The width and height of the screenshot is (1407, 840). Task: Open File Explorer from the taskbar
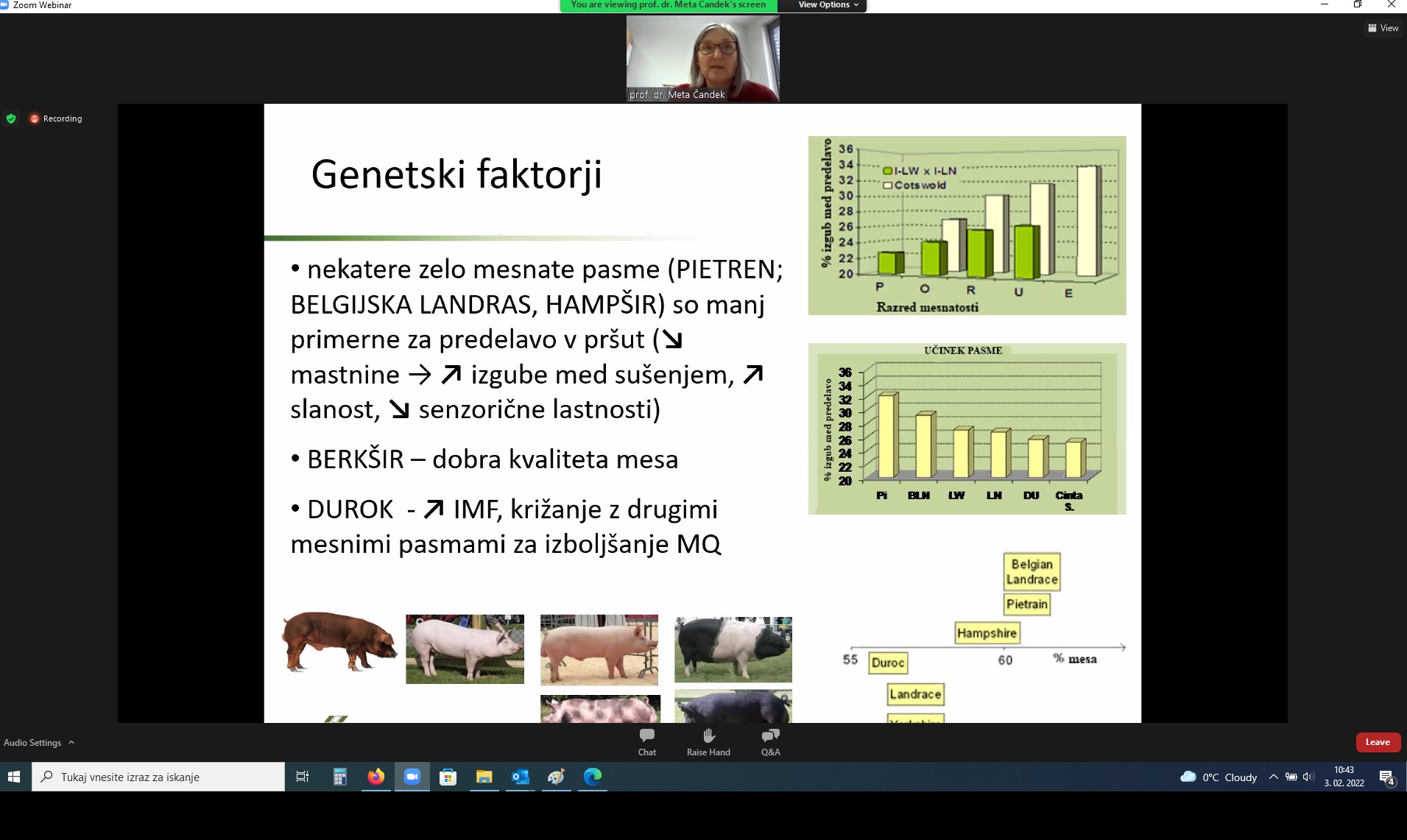(484, 777)
